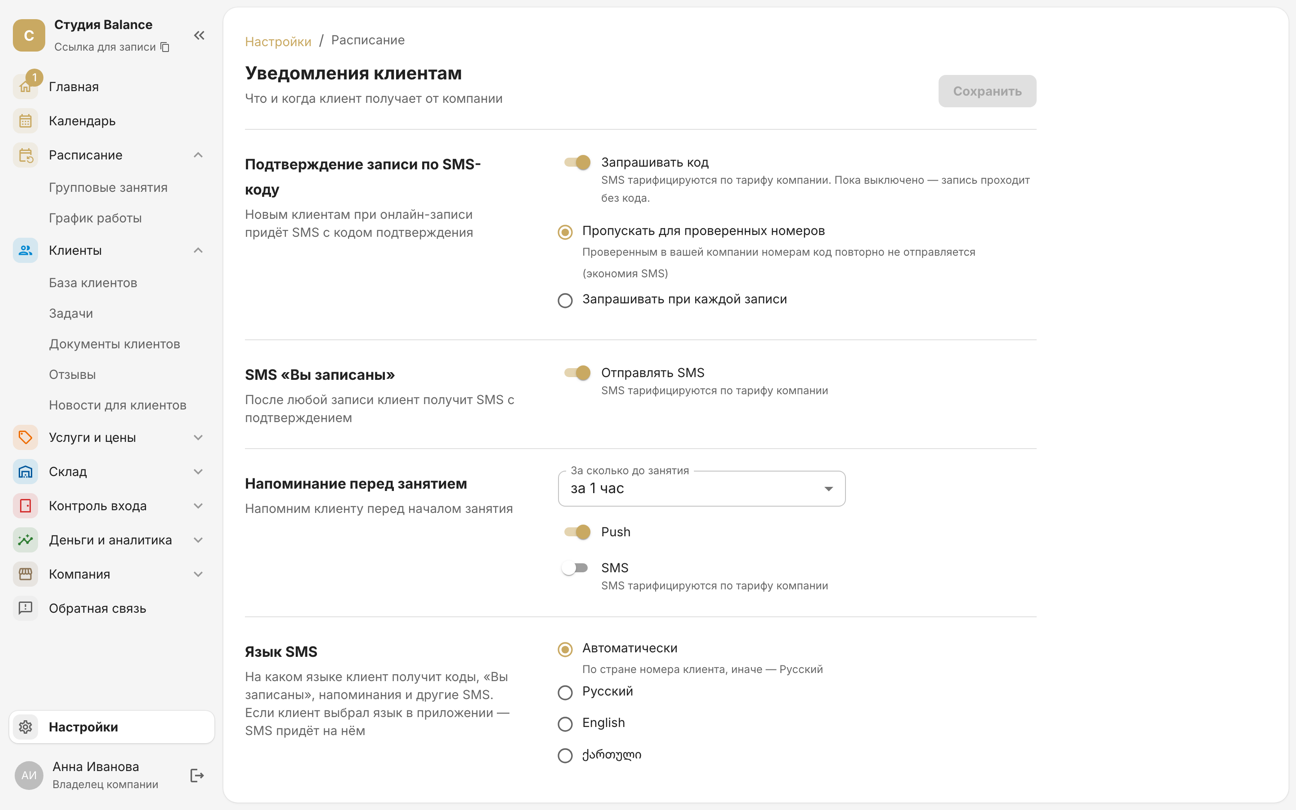Expand the Контроль входа chevron
Image resolution: width=1296 pixels, height=810 pixels.
pyautogui.click(x=198, y=506)
